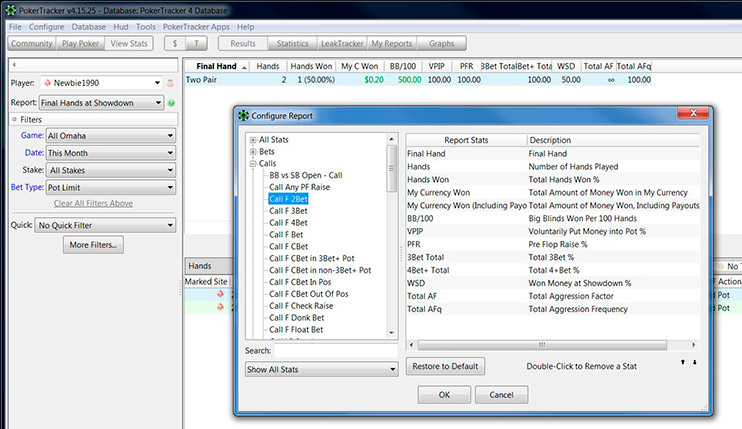Expand the Bets tree node
Screen dimensions: 742x429
(253, 152)
